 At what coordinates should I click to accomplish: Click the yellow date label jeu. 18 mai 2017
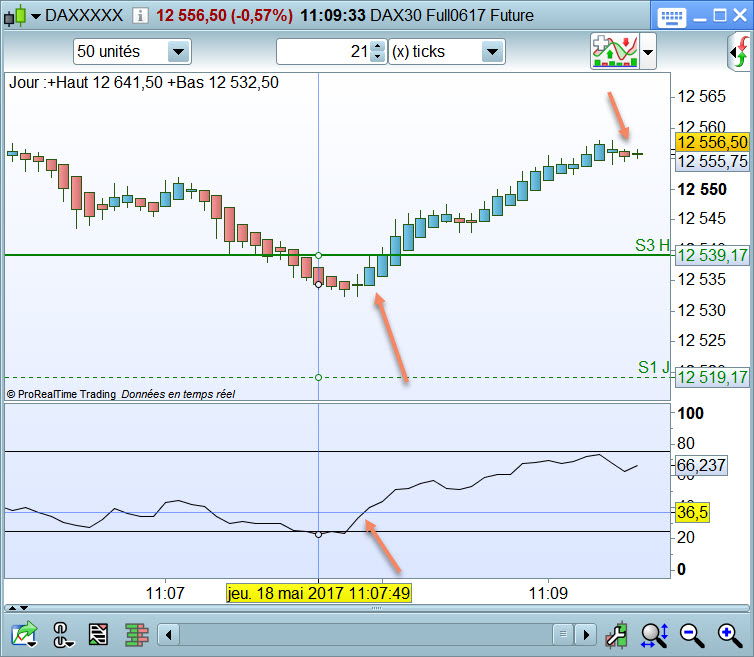pyautogui.click(x=319, y=593)
